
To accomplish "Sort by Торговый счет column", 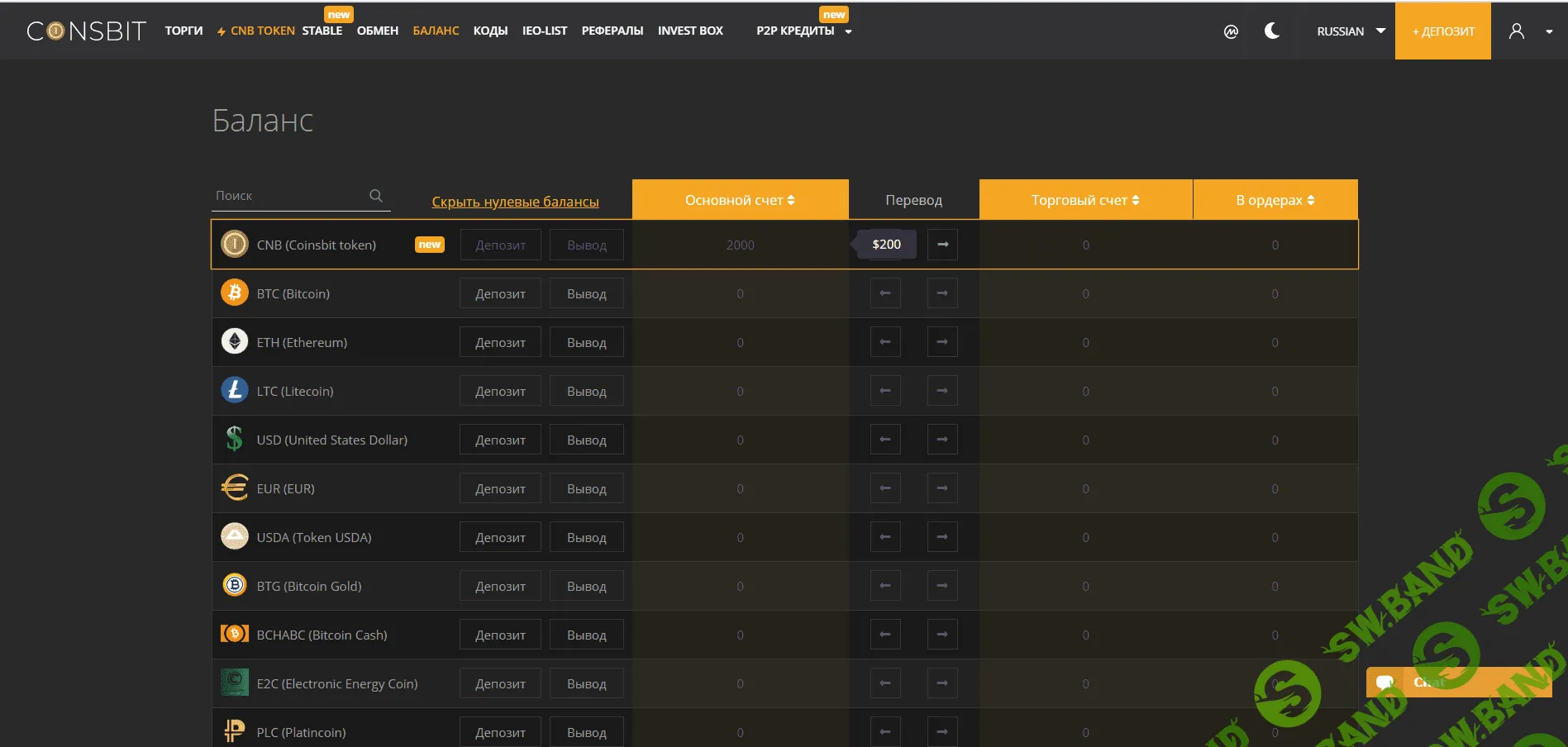I will click(1085, 200).
